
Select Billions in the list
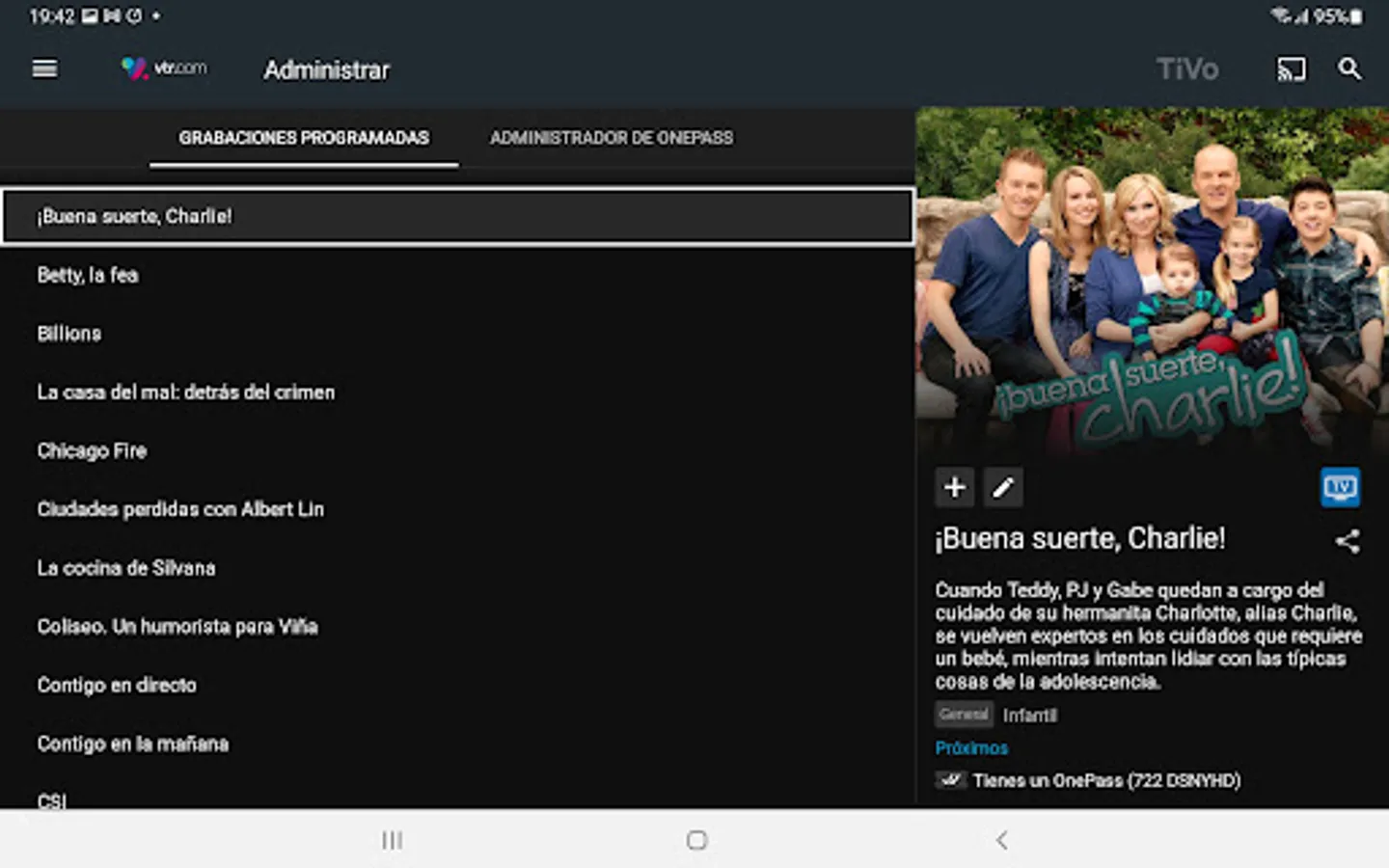[457, 334]
